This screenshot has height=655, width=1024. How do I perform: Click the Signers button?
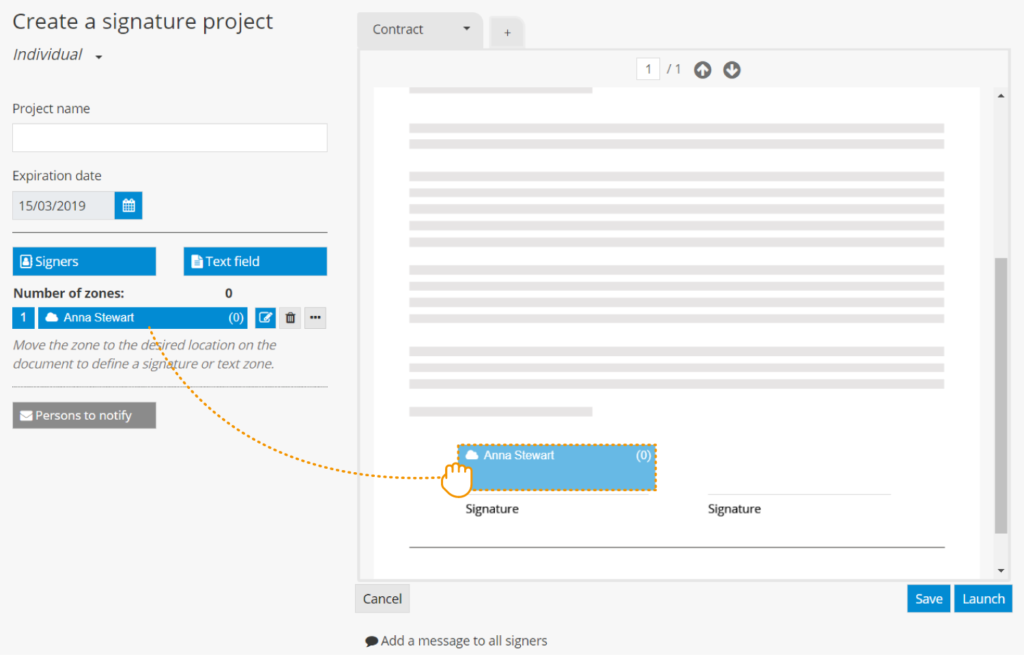point(84,261)
